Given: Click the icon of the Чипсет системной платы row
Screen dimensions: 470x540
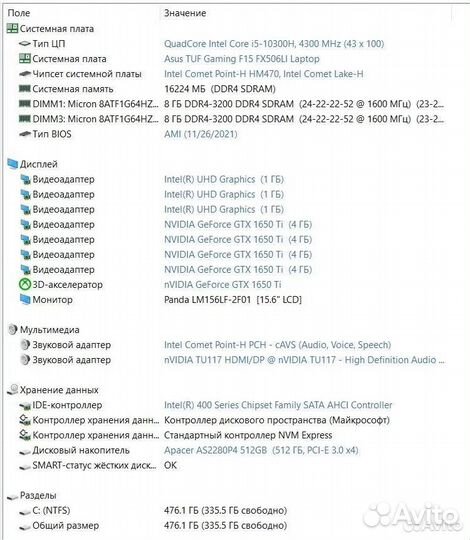Looking at the screenshot, I should 25,74.
